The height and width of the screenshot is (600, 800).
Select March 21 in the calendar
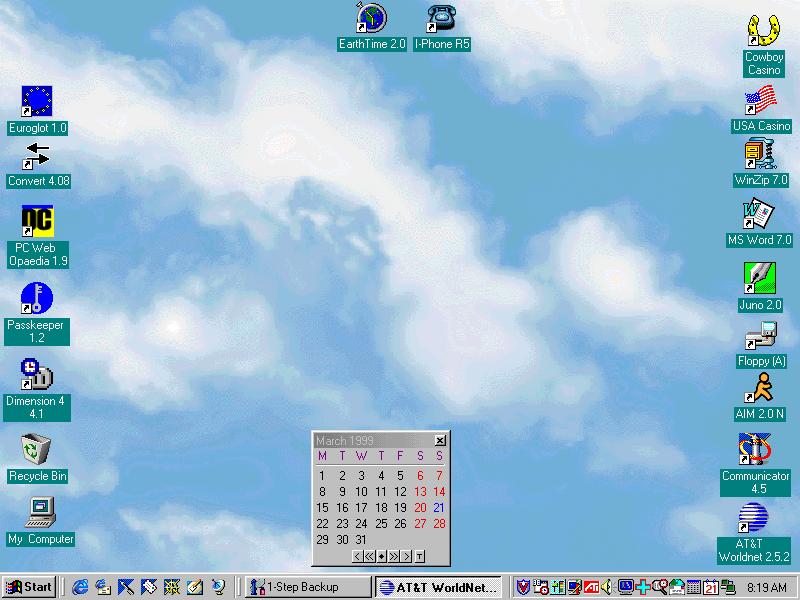pyautogui.click(x=438, y=507)
